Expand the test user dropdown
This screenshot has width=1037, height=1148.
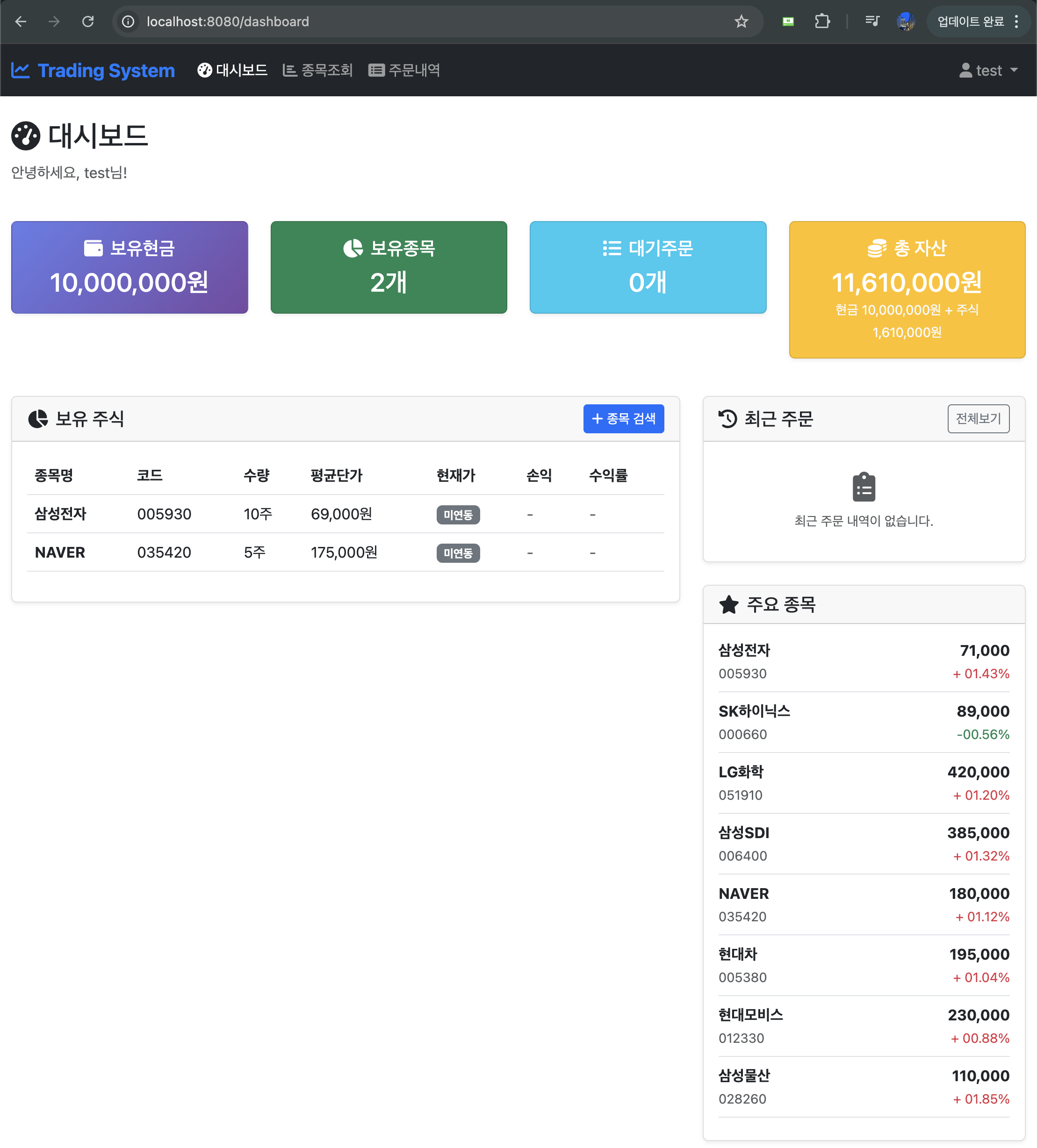(x=989, y=71)
